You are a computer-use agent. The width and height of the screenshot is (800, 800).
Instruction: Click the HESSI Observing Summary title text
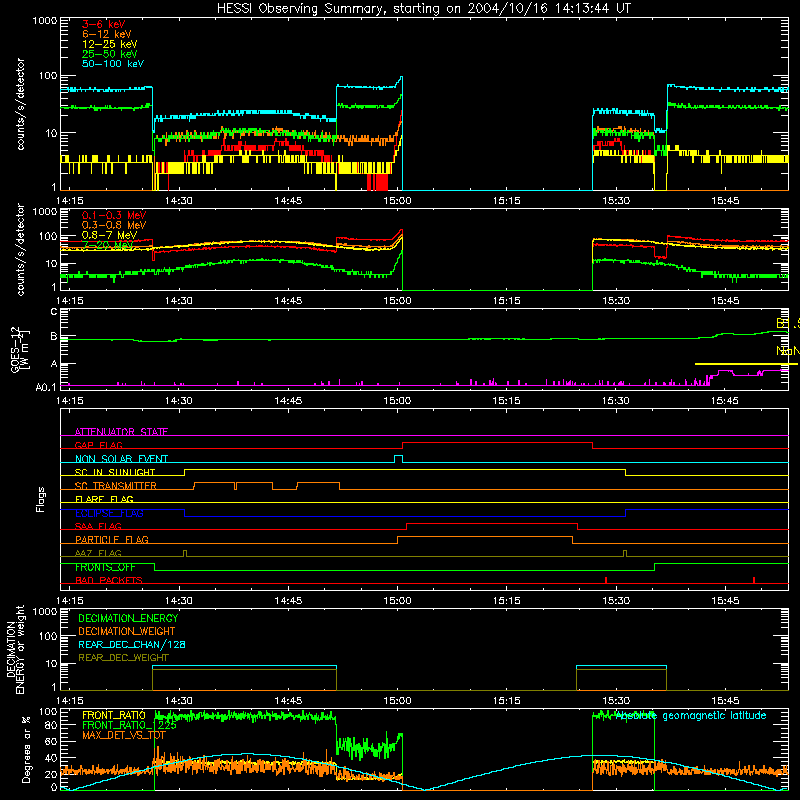tap(423, 9)
